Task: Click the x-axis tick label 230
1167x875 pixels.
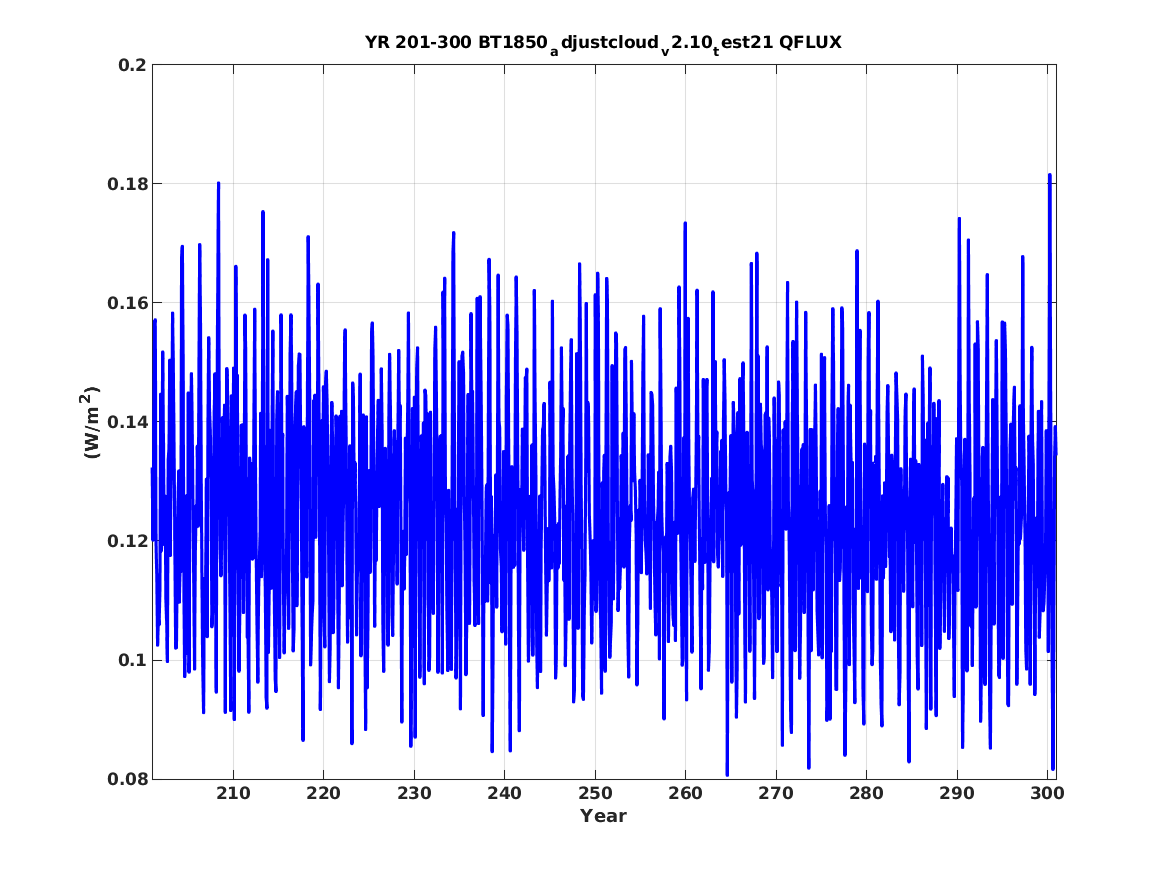Action: click(414, 793)
